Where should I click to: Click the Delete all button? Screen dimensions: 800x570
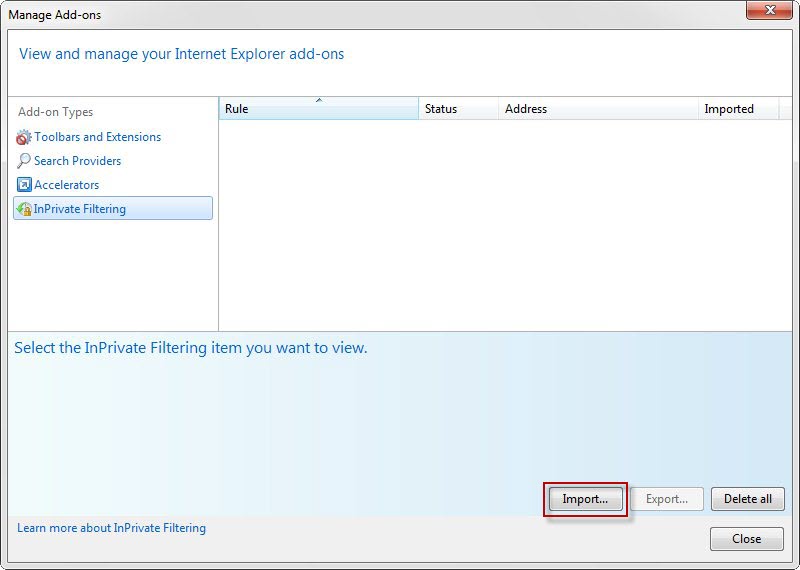(747, 499)
